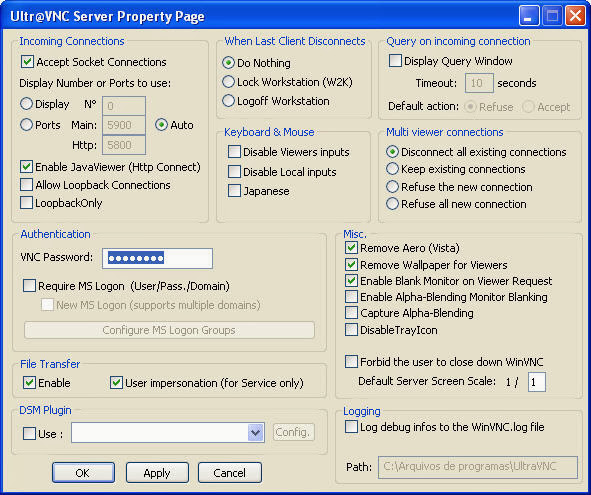Check the LoopbackOnly option
The width and height of the screenshot is (591, 495).
(26, 203)
